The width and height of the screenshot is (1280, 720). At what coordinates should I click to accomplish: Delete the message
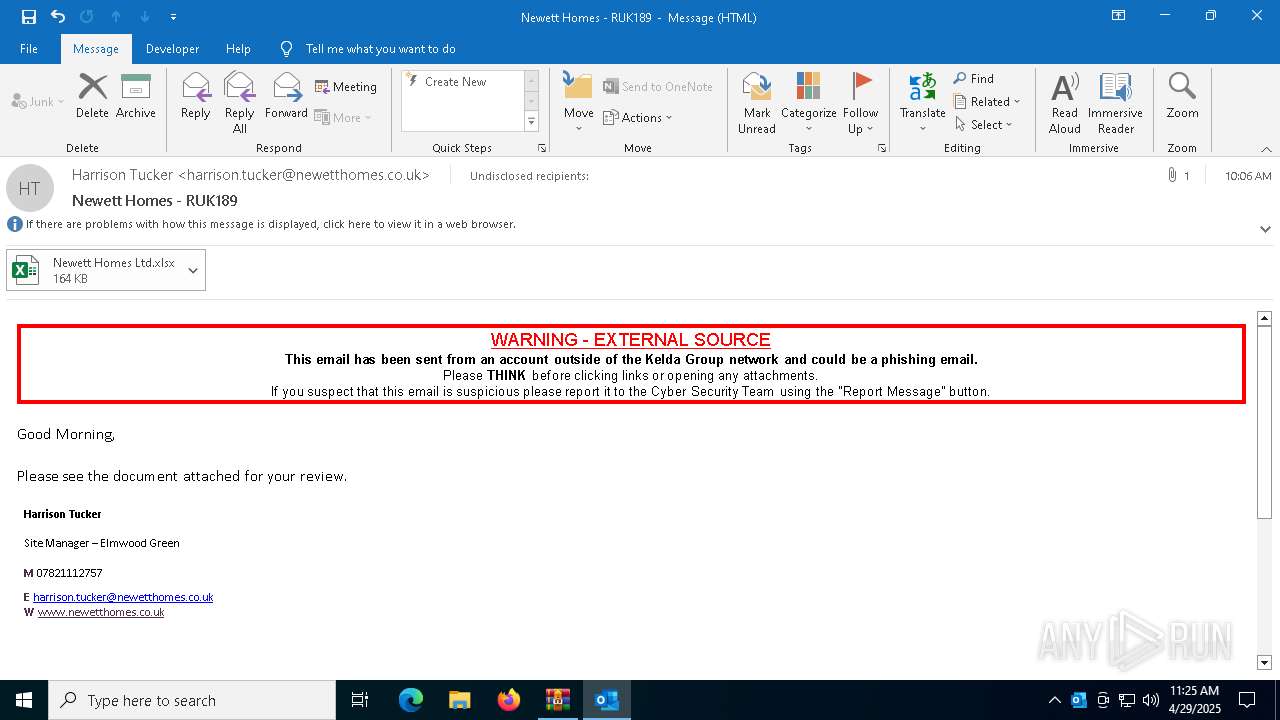tap(92, 96)
